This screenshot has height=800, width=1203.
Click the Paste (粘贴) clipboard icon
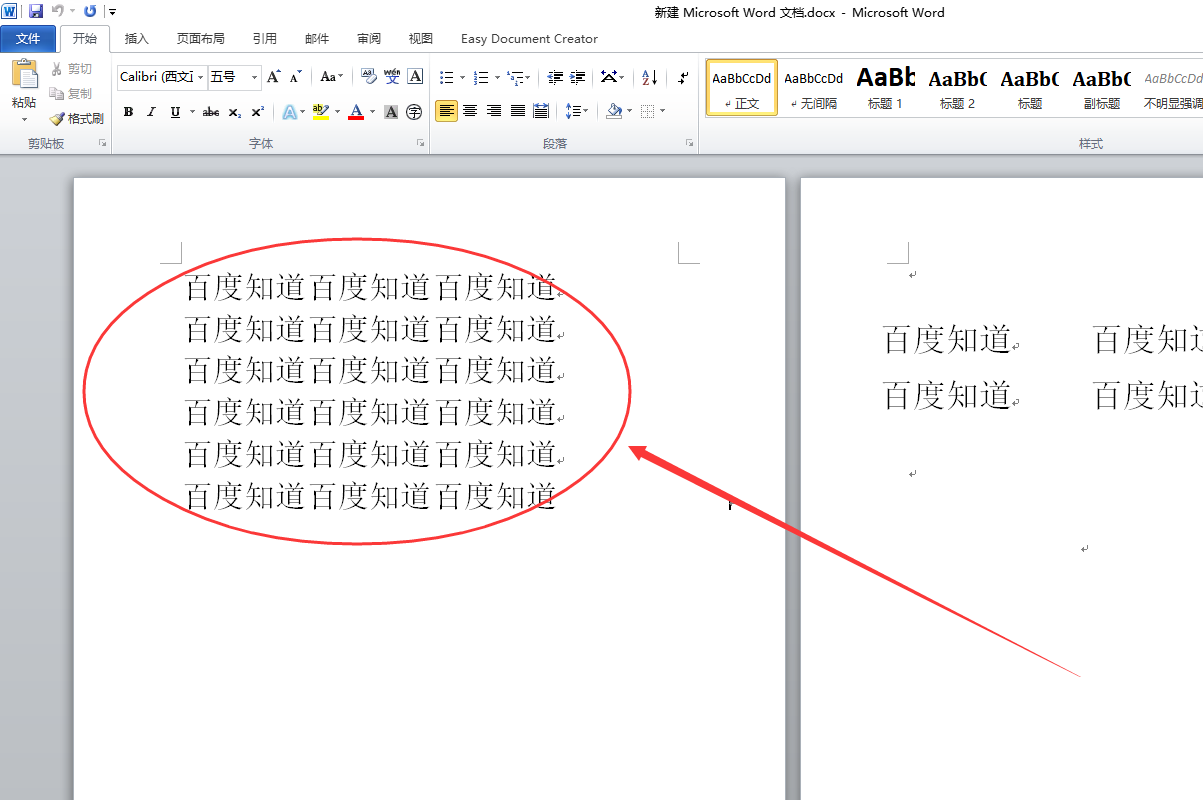point(24,75)
